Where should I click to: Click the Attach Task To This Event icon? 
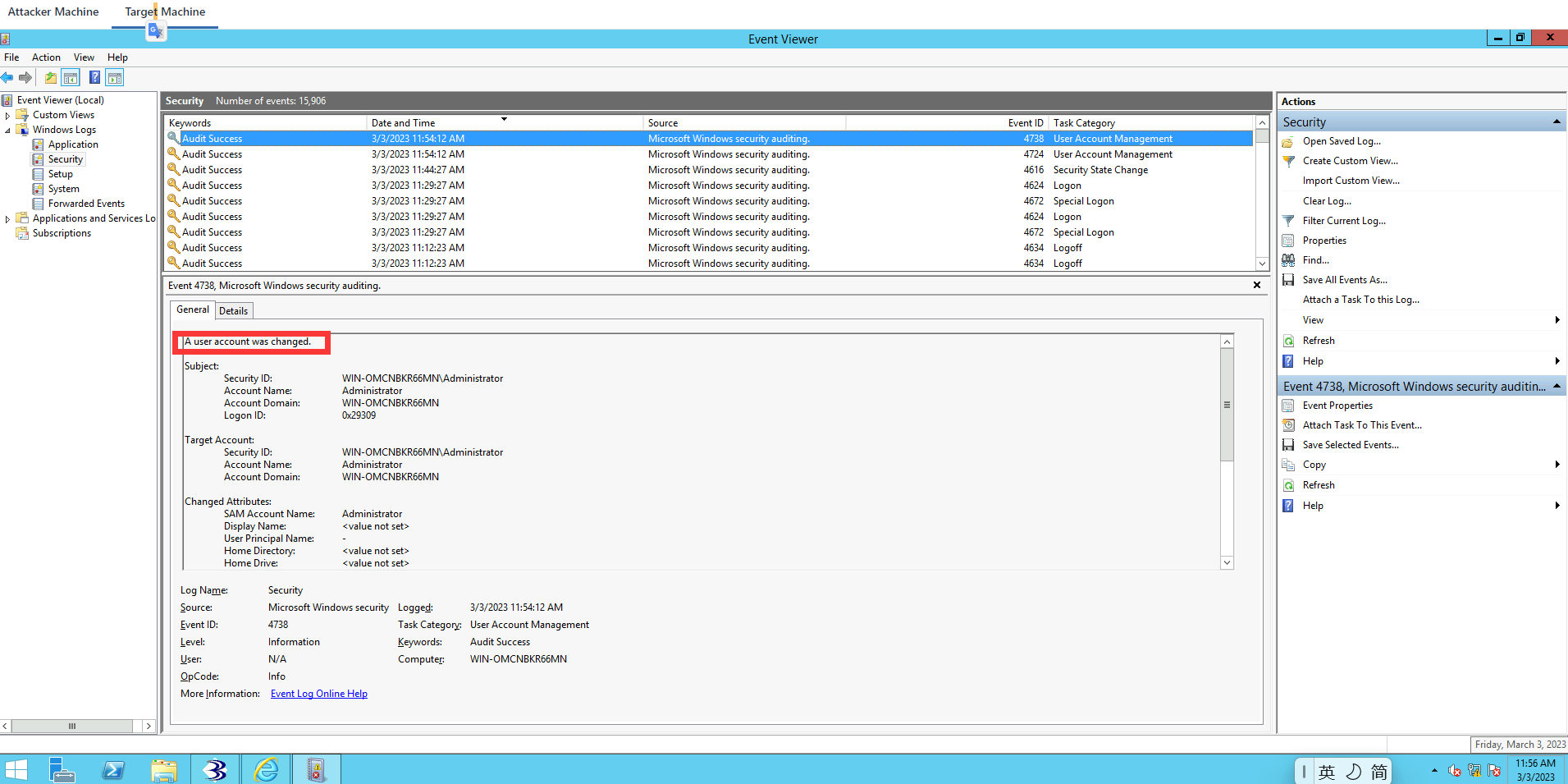pos(1288,425)
